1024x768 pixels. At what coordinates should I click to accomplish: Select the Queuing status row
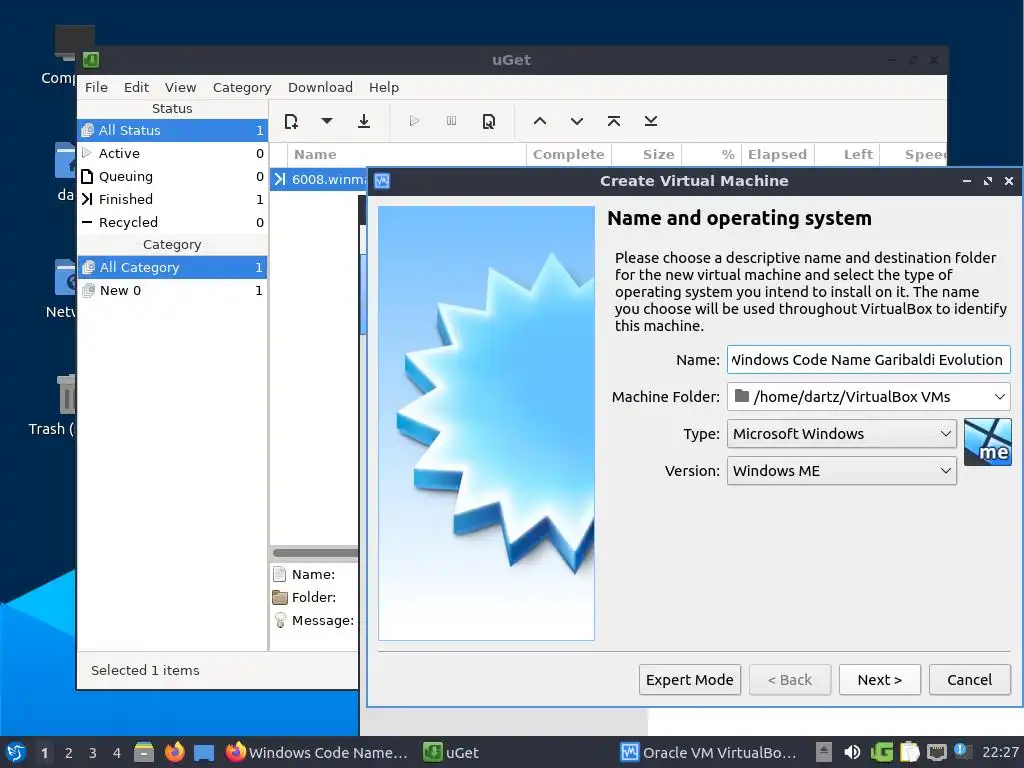(172, 176)
